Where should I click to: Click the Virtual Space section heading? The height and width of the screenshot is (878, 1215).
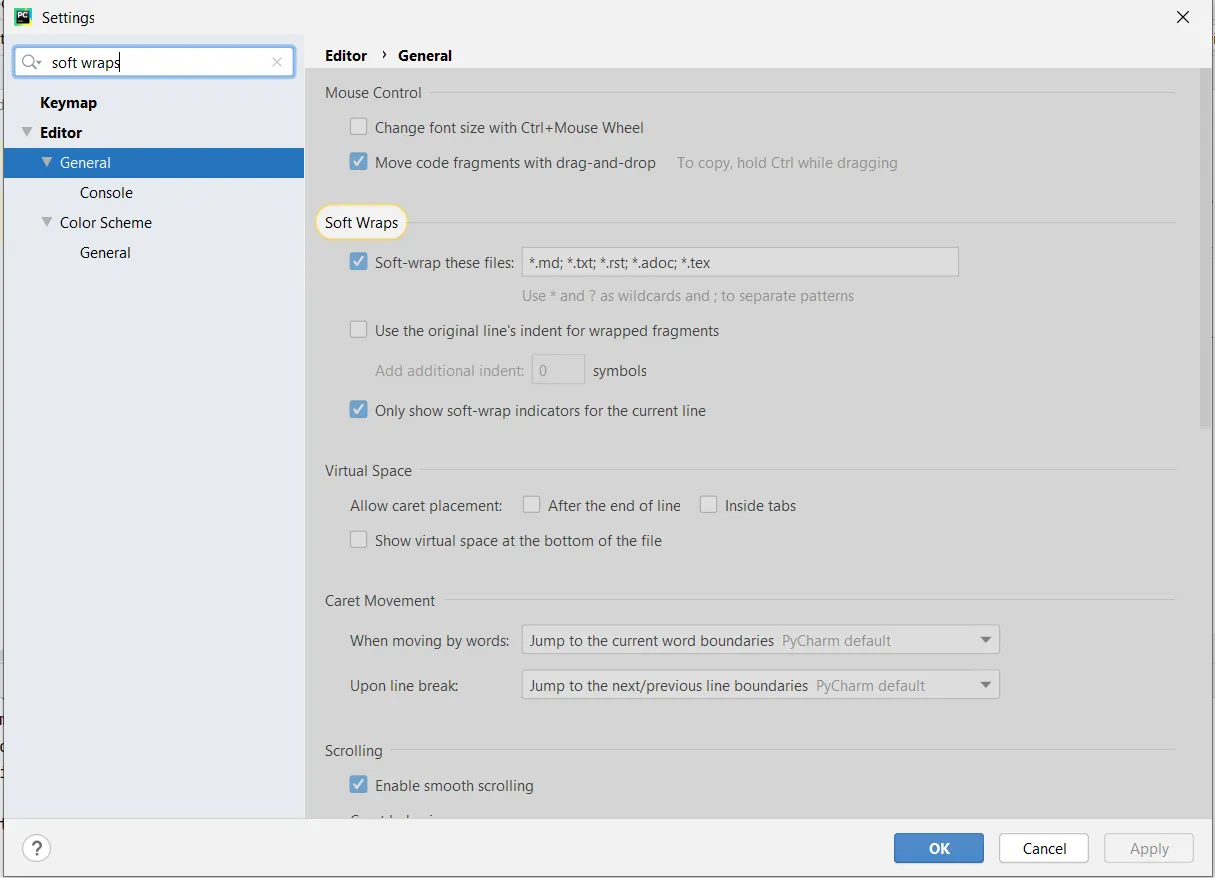[368, 470]
